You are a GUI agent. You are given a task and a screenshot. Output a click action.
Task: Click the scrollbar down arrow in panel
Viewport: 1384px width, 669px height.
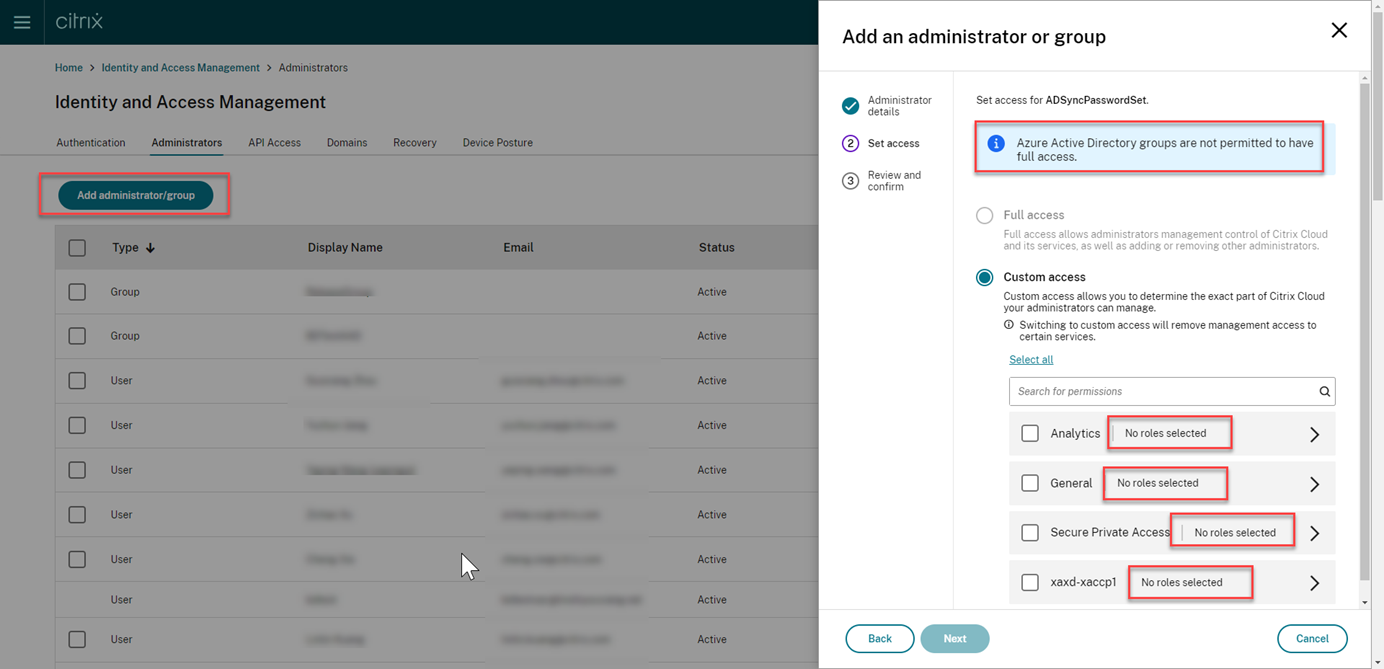[x=1365, y=603]
